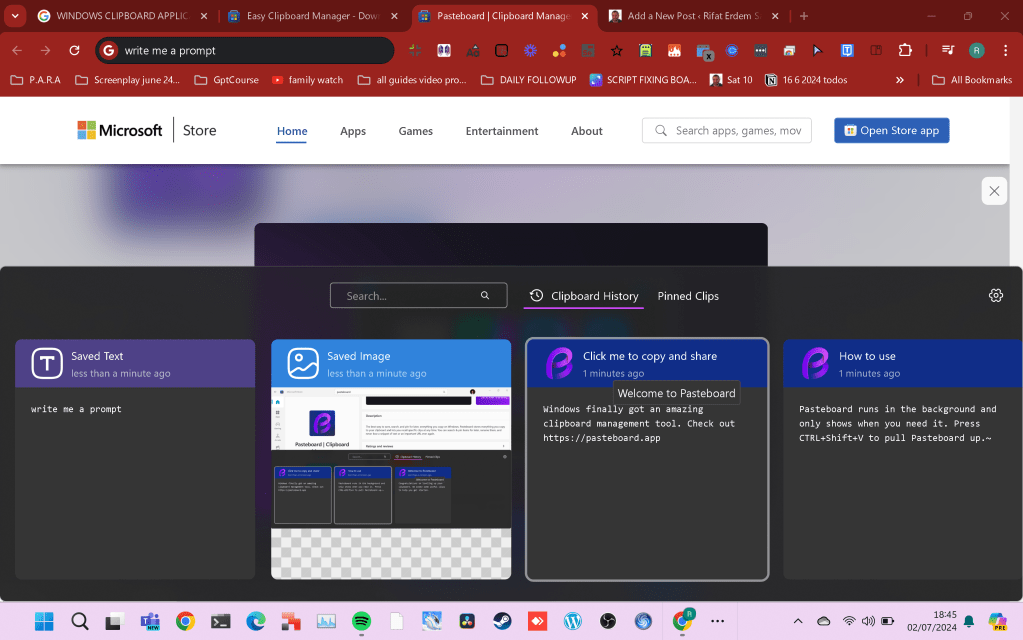This screenshot has height=640, width=1023.
Task: Open the Apps section of Microsoft Store
Action: [353, 130]
